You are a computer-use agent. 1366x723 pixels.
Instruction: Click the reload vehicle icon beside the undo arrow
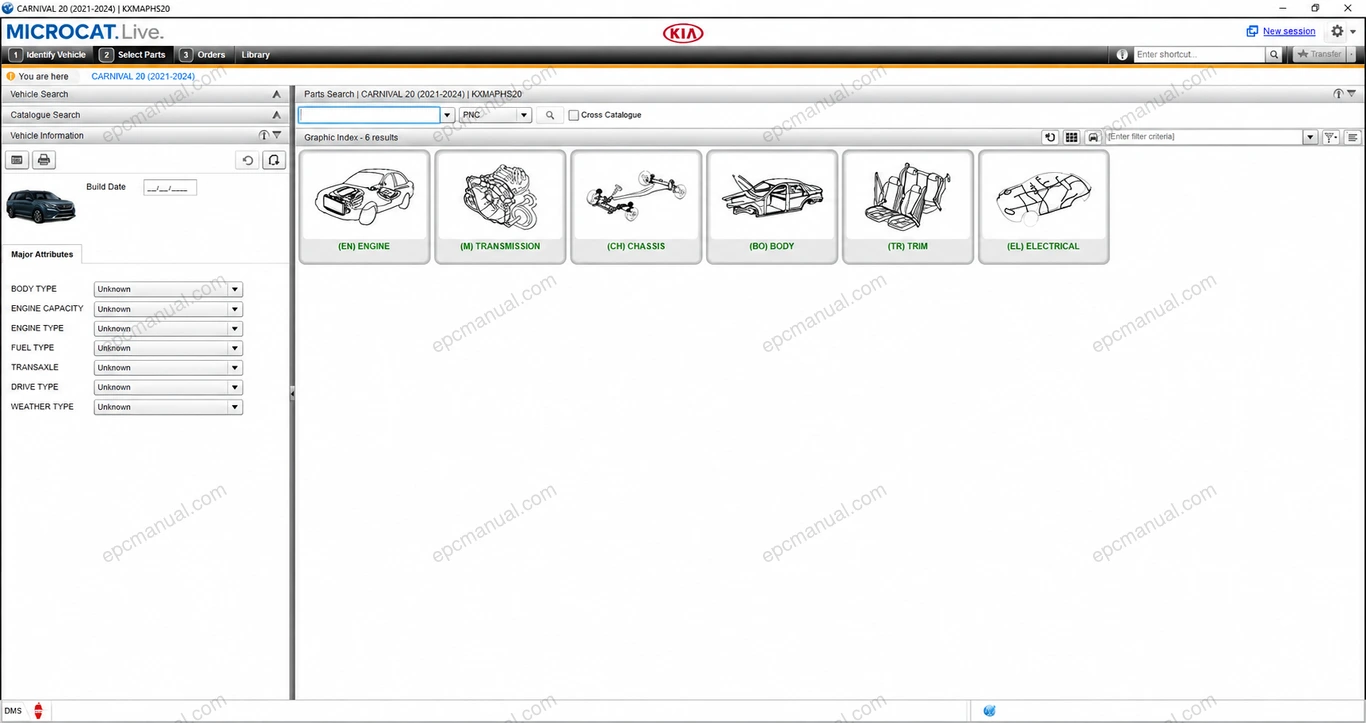click(274, 160)
